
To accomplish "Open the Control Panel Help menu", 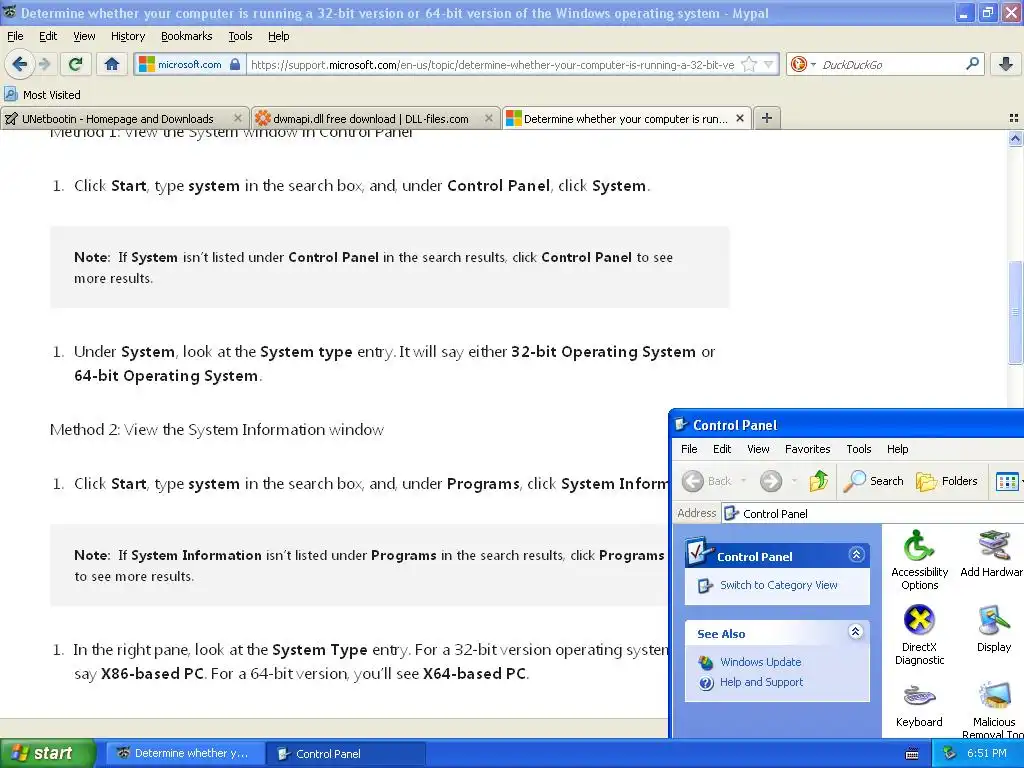I will coord(897,449).
